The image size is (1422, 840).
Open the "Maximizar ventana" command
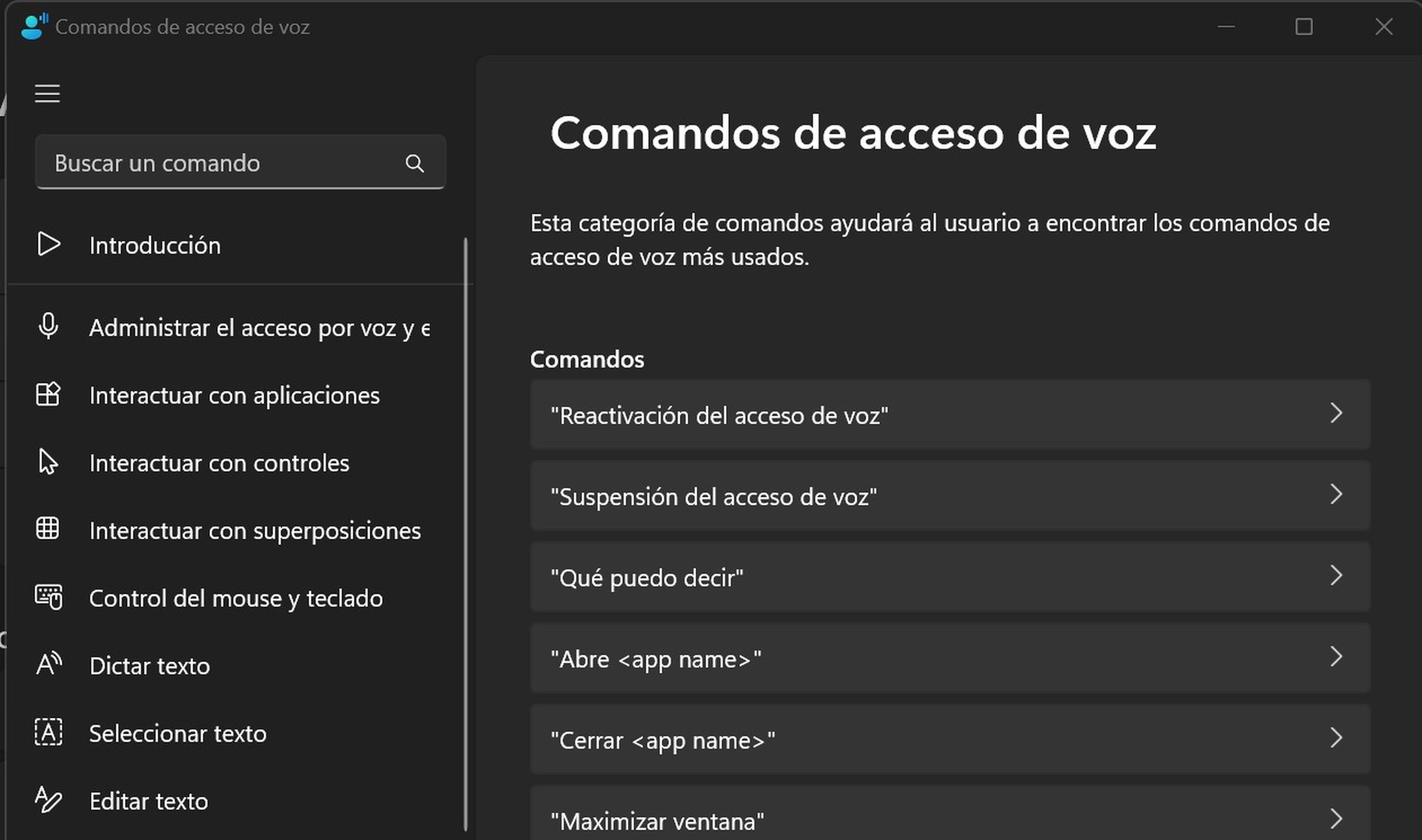click(950, 813)
